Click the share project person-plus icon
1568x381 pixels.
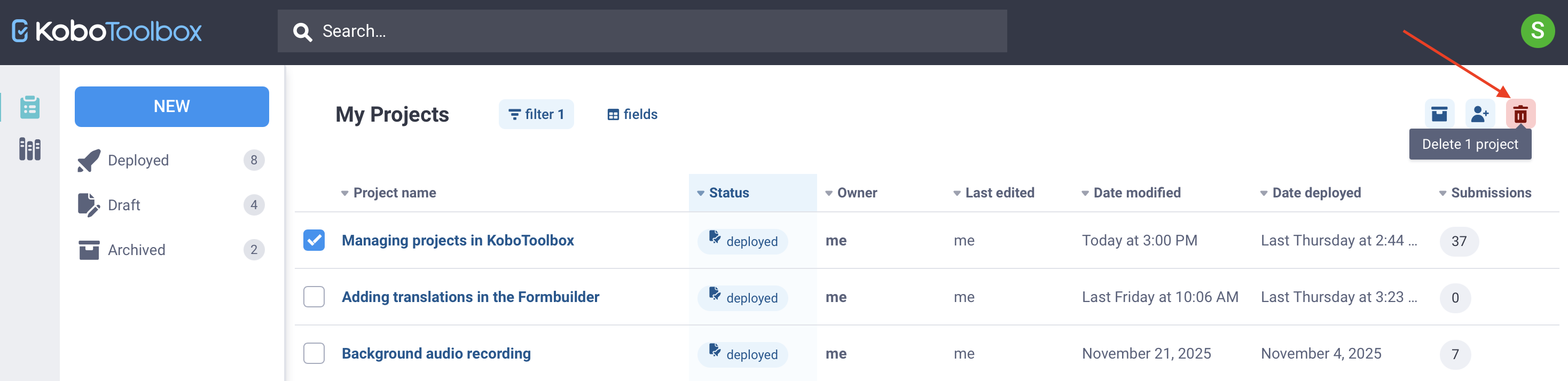click(1479, 114)
